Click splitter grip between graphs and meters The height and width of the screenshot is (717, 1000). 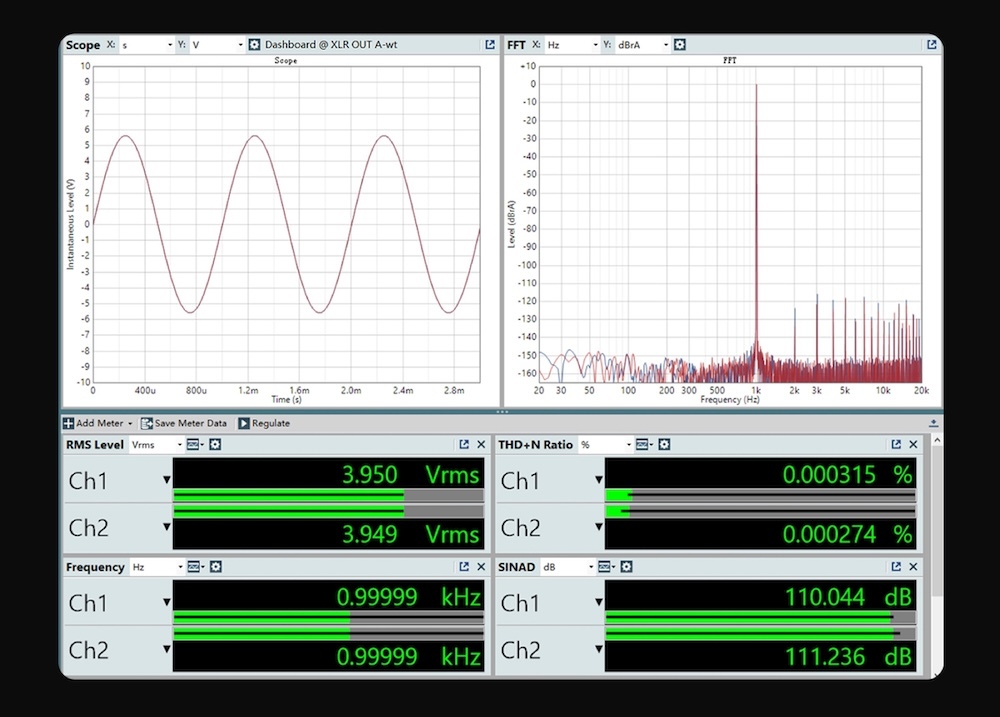click(502, 411)
